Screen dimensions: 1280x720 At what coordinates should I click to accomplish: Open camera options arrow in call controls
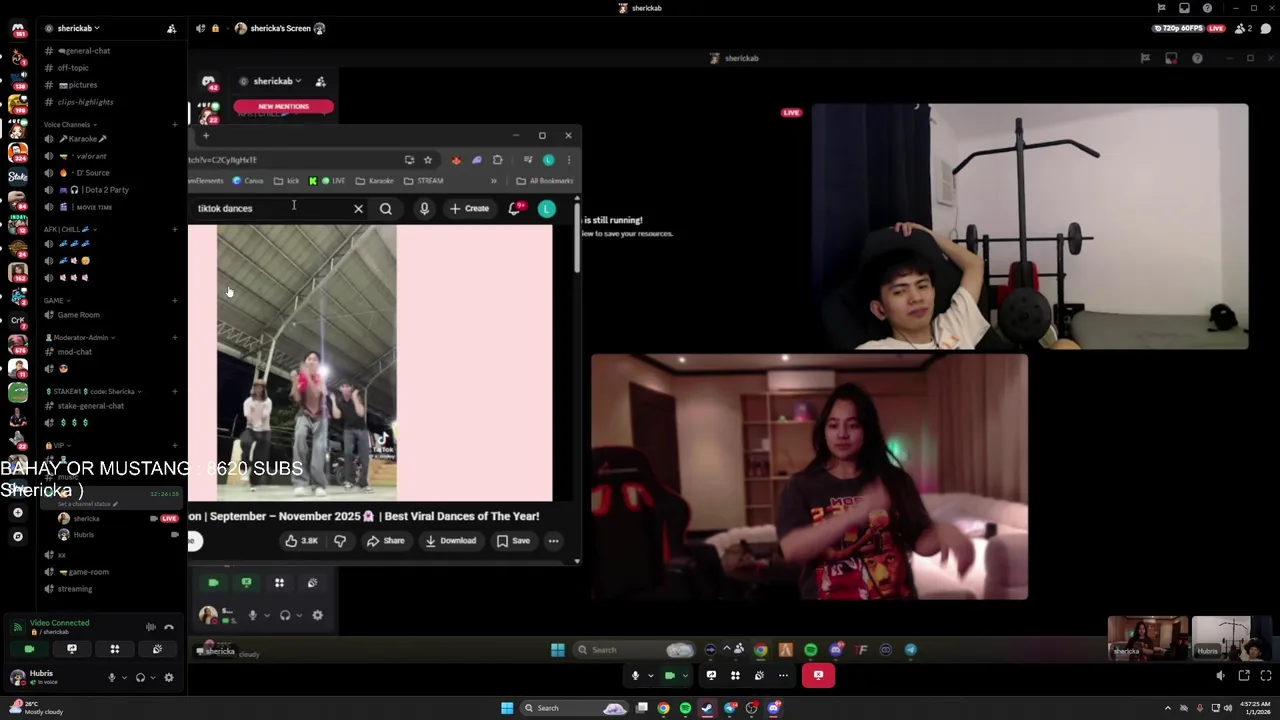(x=685, y=675)
